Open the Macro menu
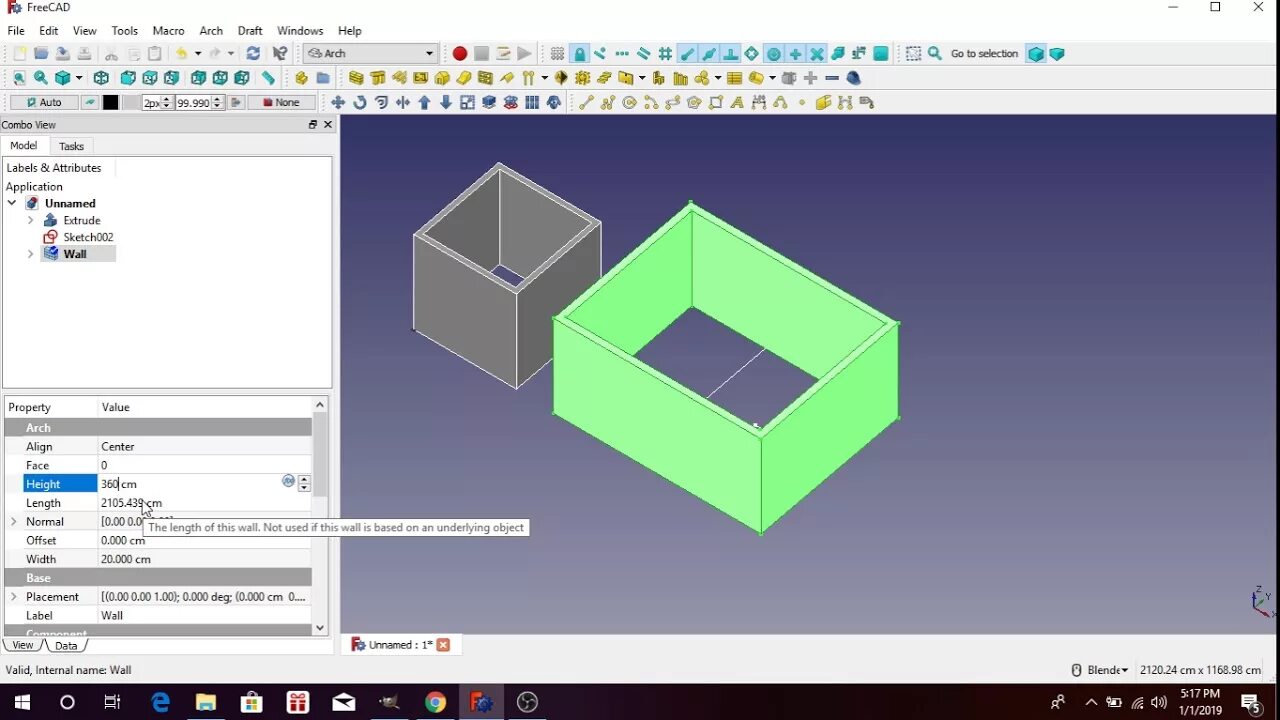 [x=168, y=31]
